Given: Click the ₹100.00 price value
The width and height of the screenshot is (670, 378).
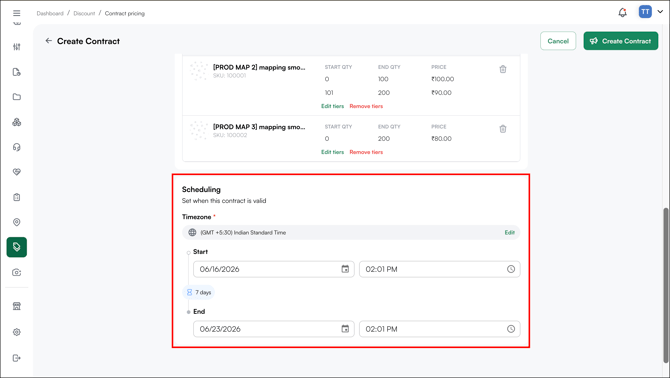Looking at the screenshot, I should point(442,79).
